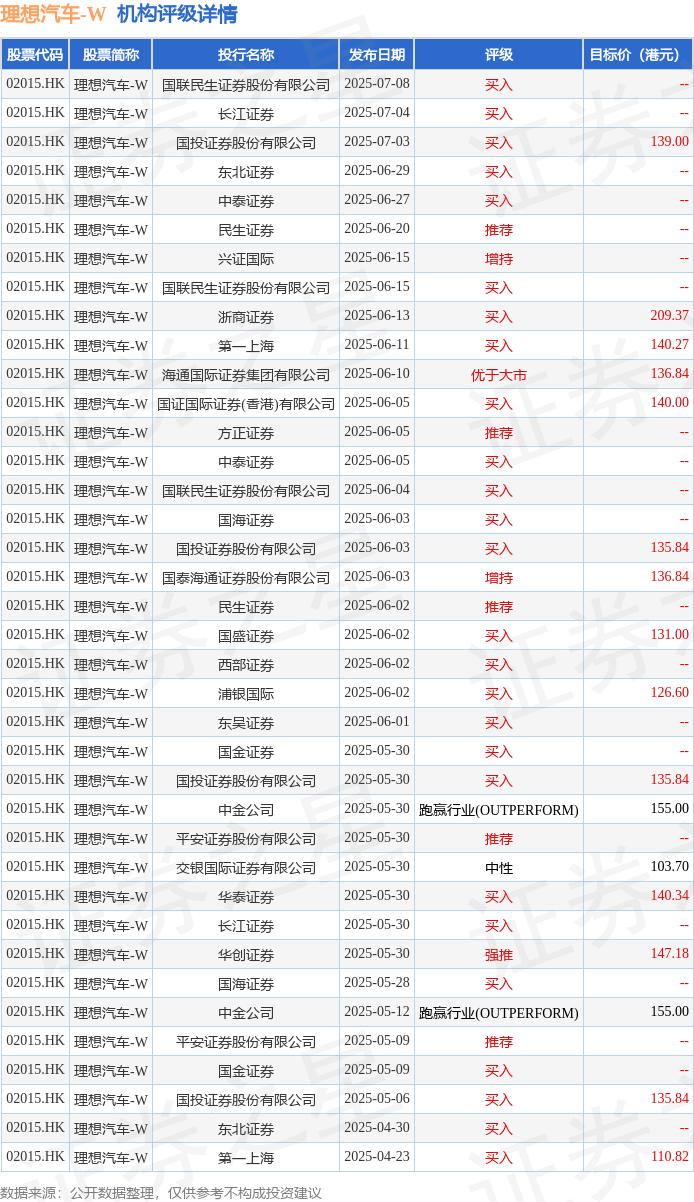Viewport: 694px width, 1202px height.
Task: Click 兴证国际 firm name
Action: coord(246,259)
